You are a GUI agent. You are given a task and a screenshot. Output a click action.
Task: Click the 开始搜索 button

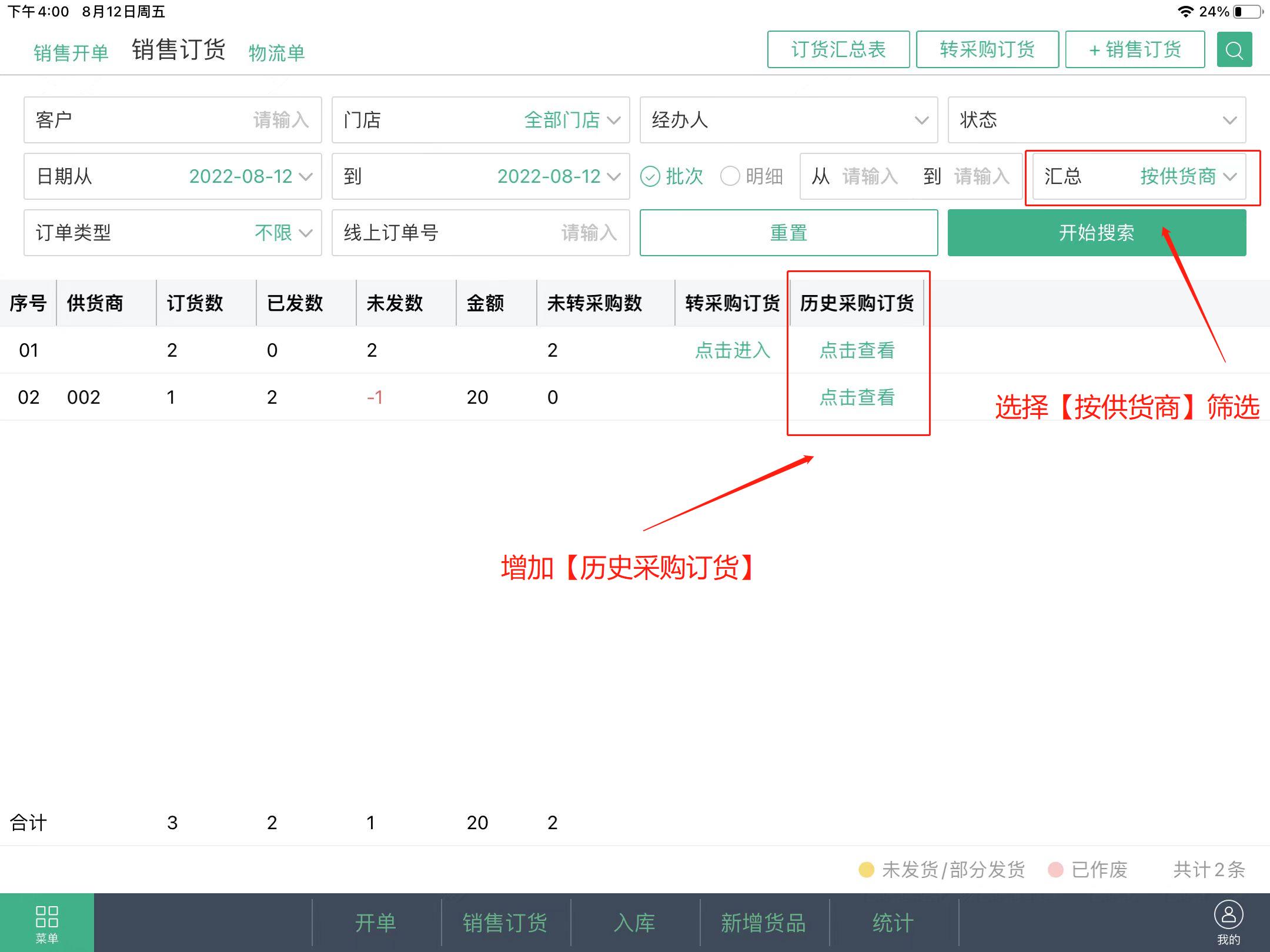point(1097,233)
